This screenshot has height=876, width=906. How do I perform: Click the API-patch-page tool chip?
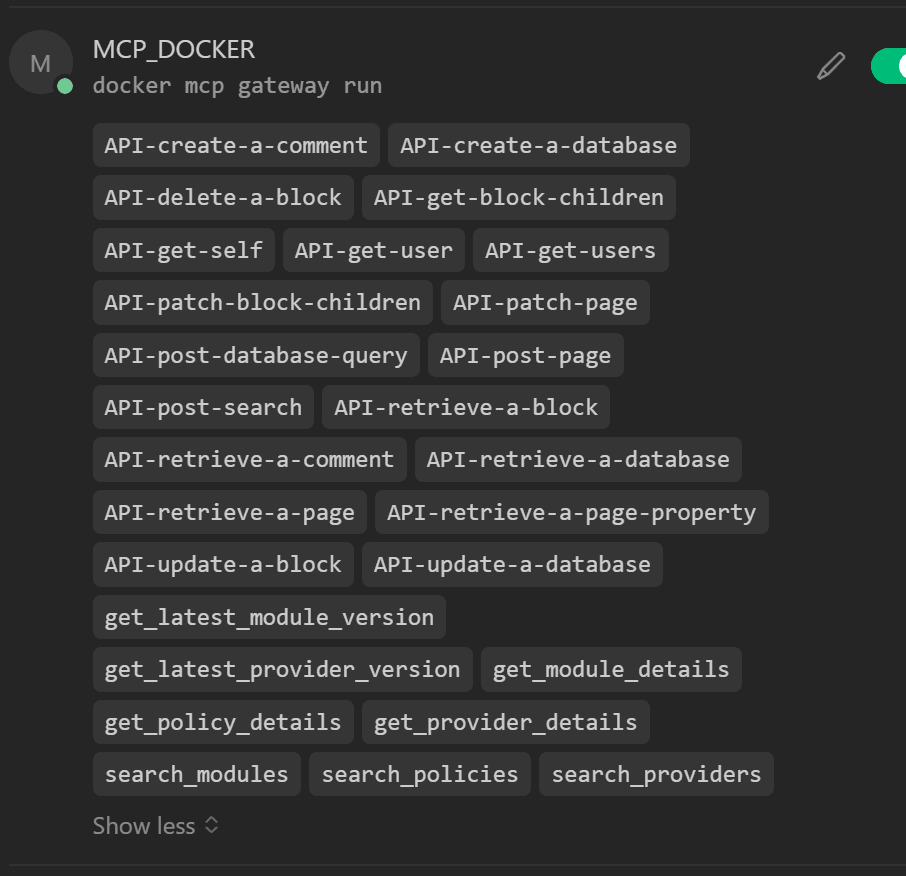[x=545, y=302]
